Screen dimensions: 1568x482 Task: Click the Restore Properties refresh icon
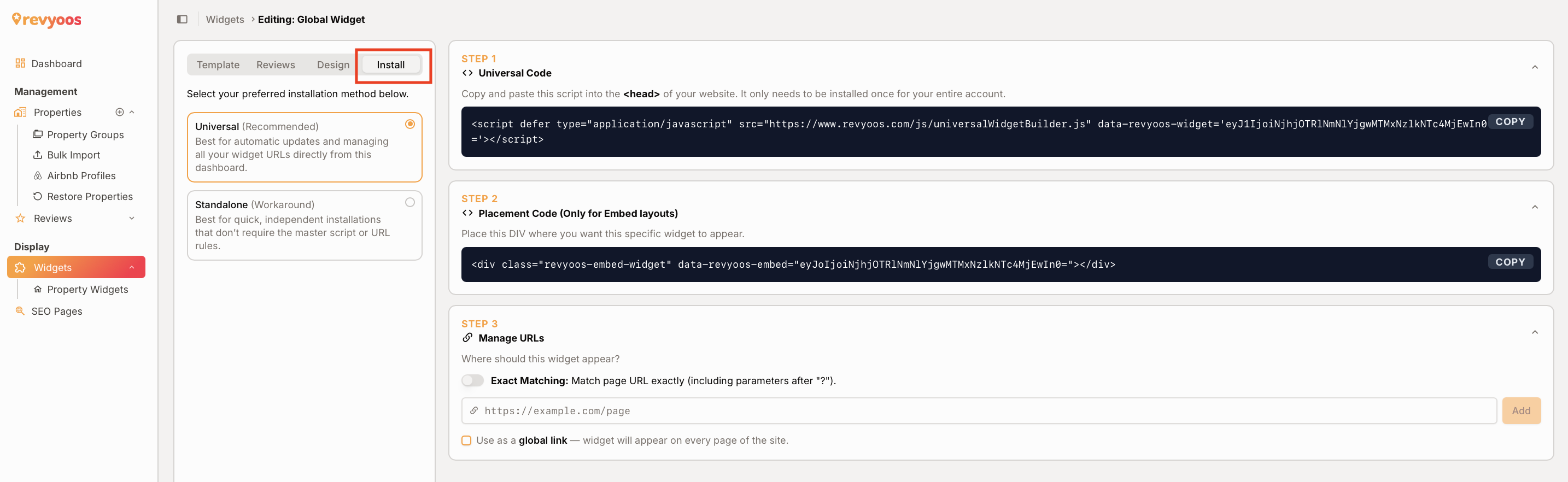38,196
